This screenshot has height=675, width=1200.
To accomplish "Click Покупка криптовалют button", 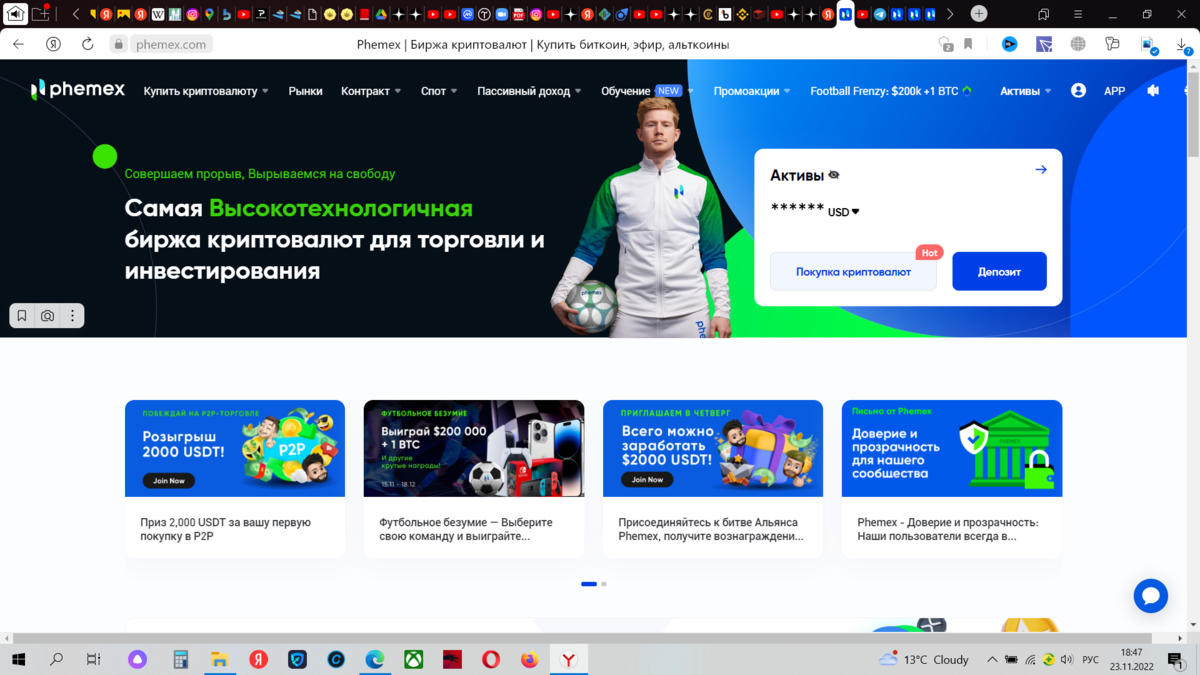I will [853, 271].
